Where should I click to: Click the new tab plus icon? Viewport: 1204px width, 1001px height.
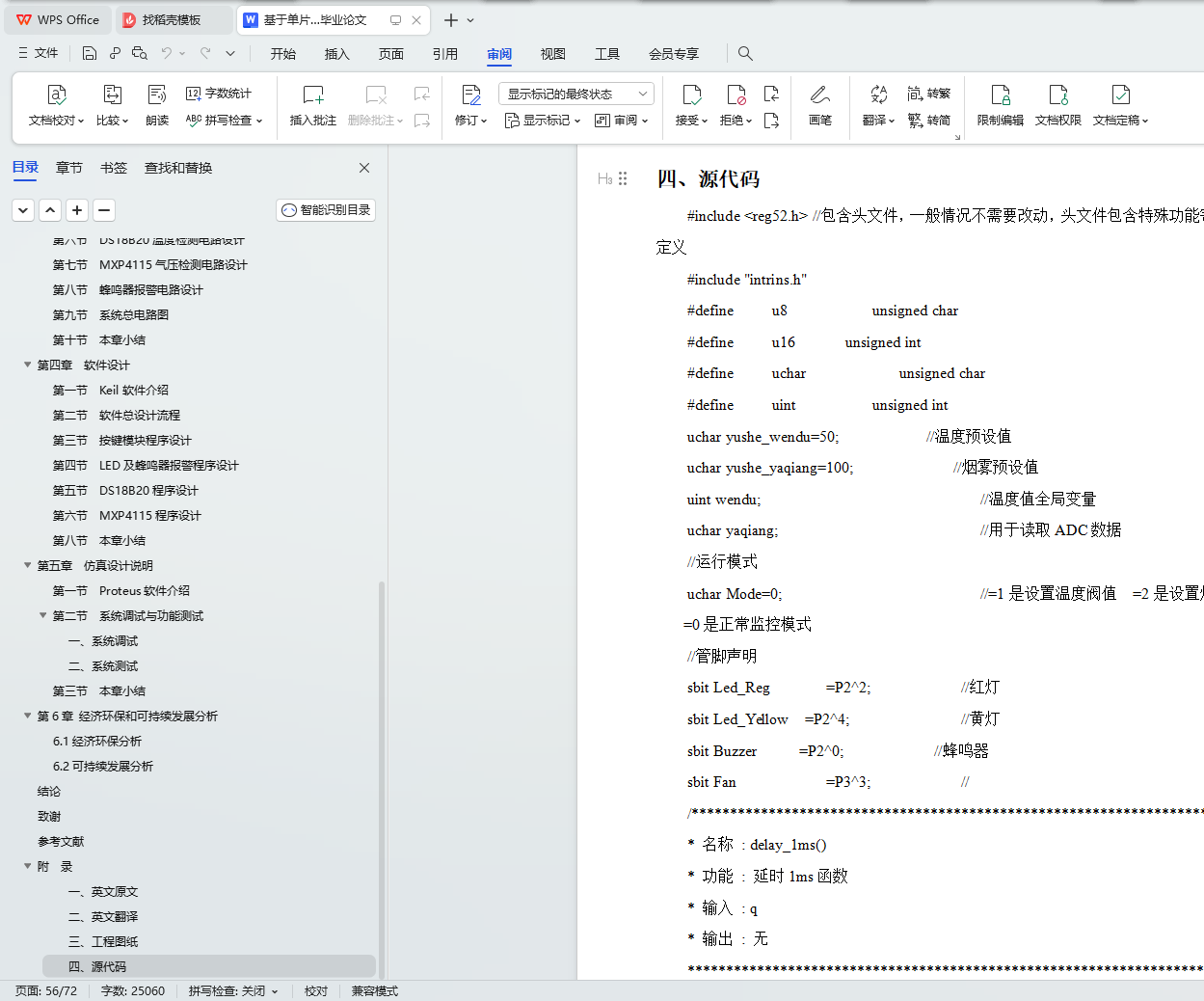coord(450,19)
